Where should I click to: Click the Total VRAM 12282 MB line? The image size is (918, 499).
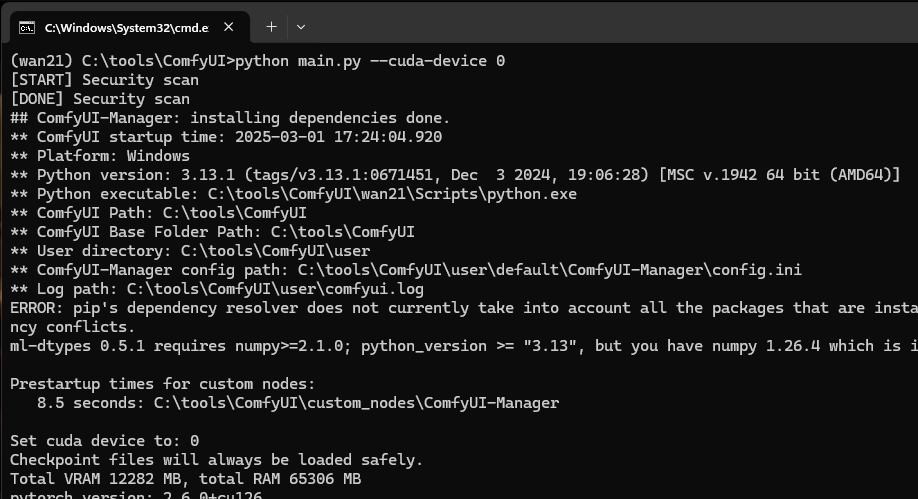185,479
